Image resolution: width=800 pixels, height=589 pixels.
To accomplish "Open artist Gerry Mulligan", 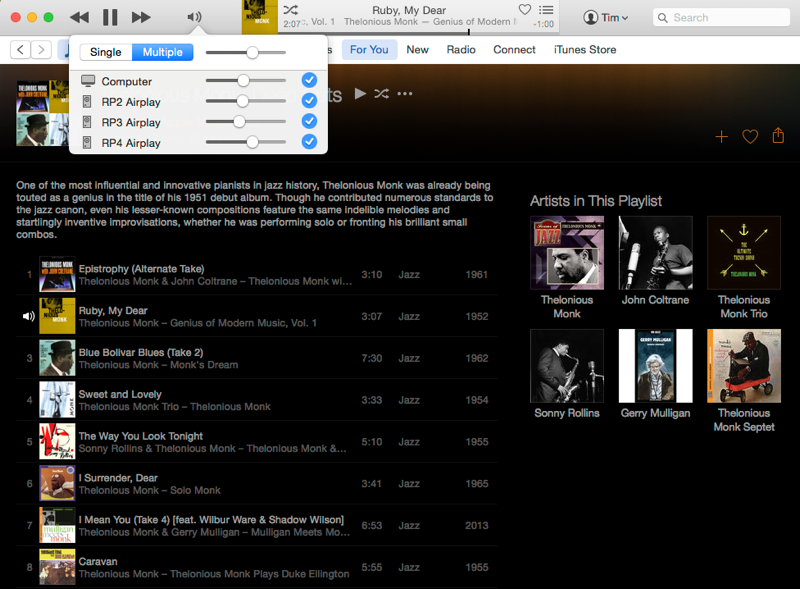I will tap(655, 374).
